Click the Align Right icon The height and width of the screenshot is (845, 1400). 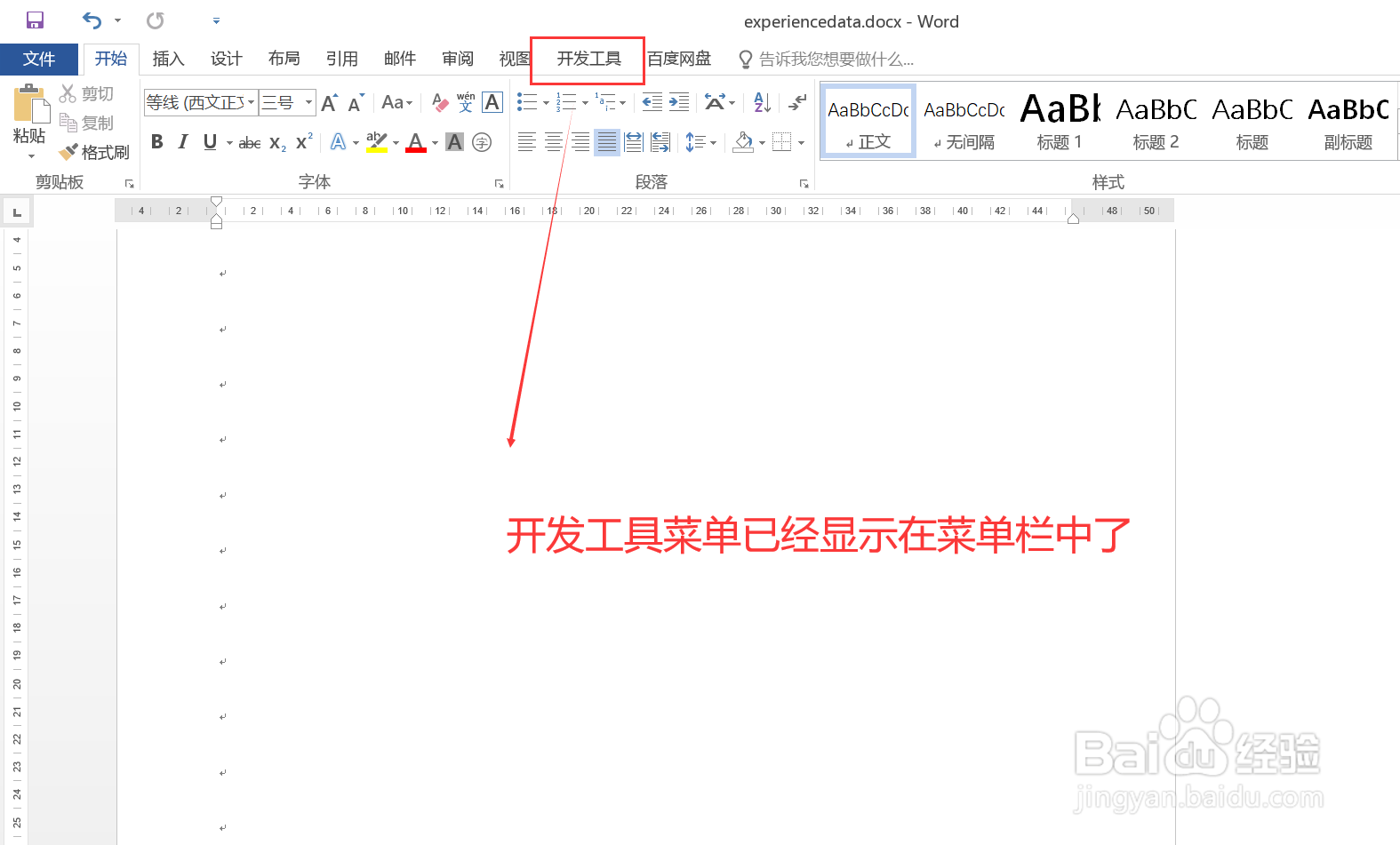tap(580, 142)
